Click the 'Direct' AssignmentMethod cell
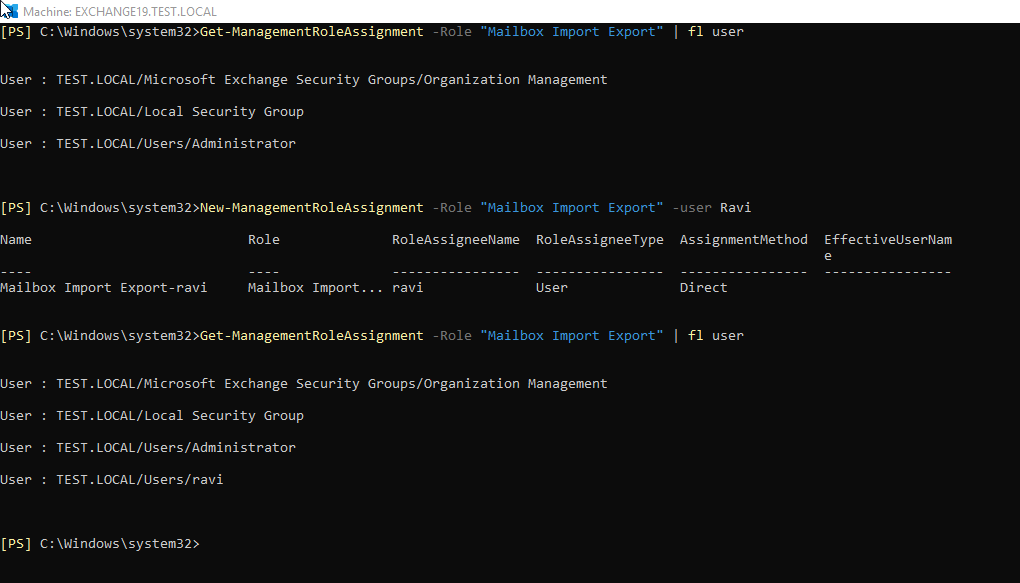The width and height of the screenshot is (1020, 583). click(x=703, y=288)
